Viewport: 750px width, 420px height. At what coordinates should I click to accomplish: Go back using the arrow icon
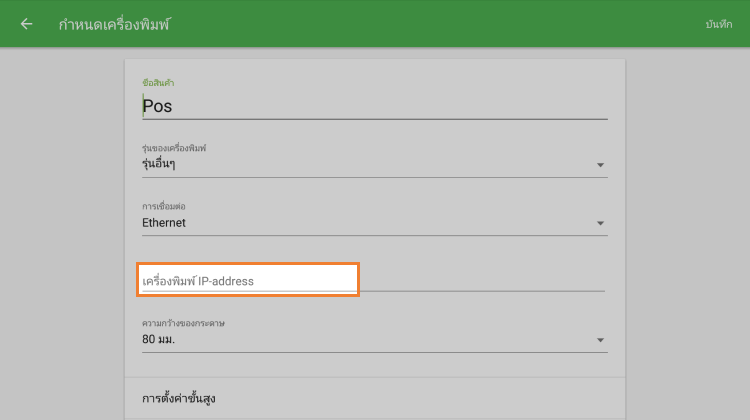[26, 24]
